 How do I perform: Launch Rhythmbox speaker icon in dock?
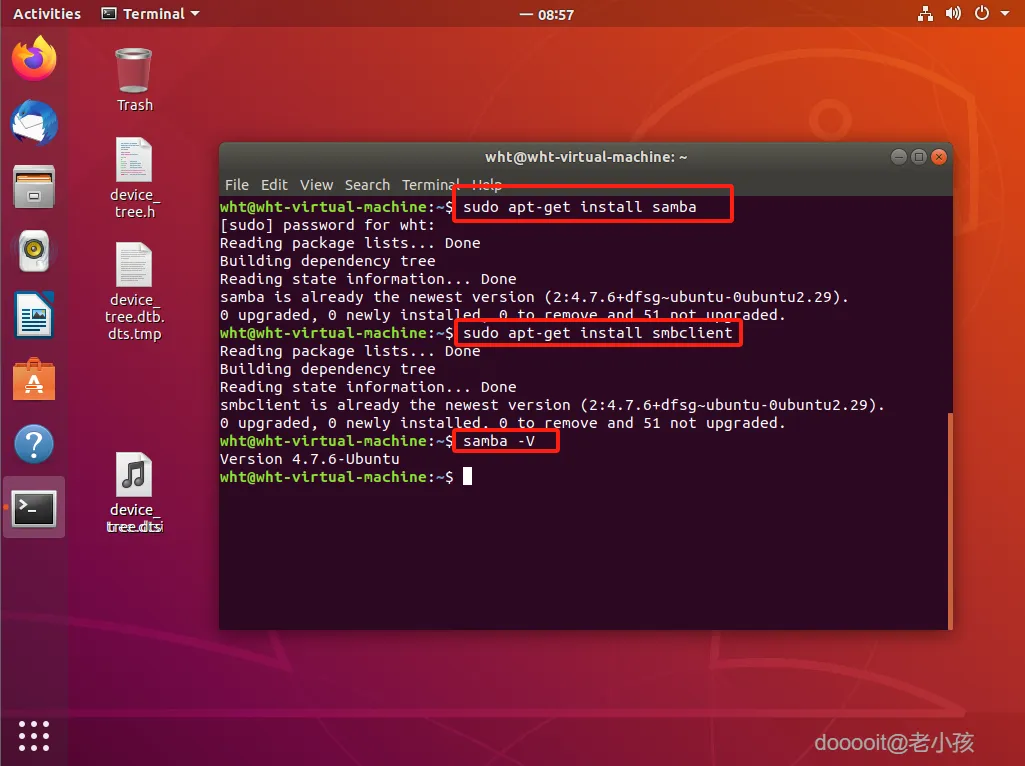coord(34,250)
